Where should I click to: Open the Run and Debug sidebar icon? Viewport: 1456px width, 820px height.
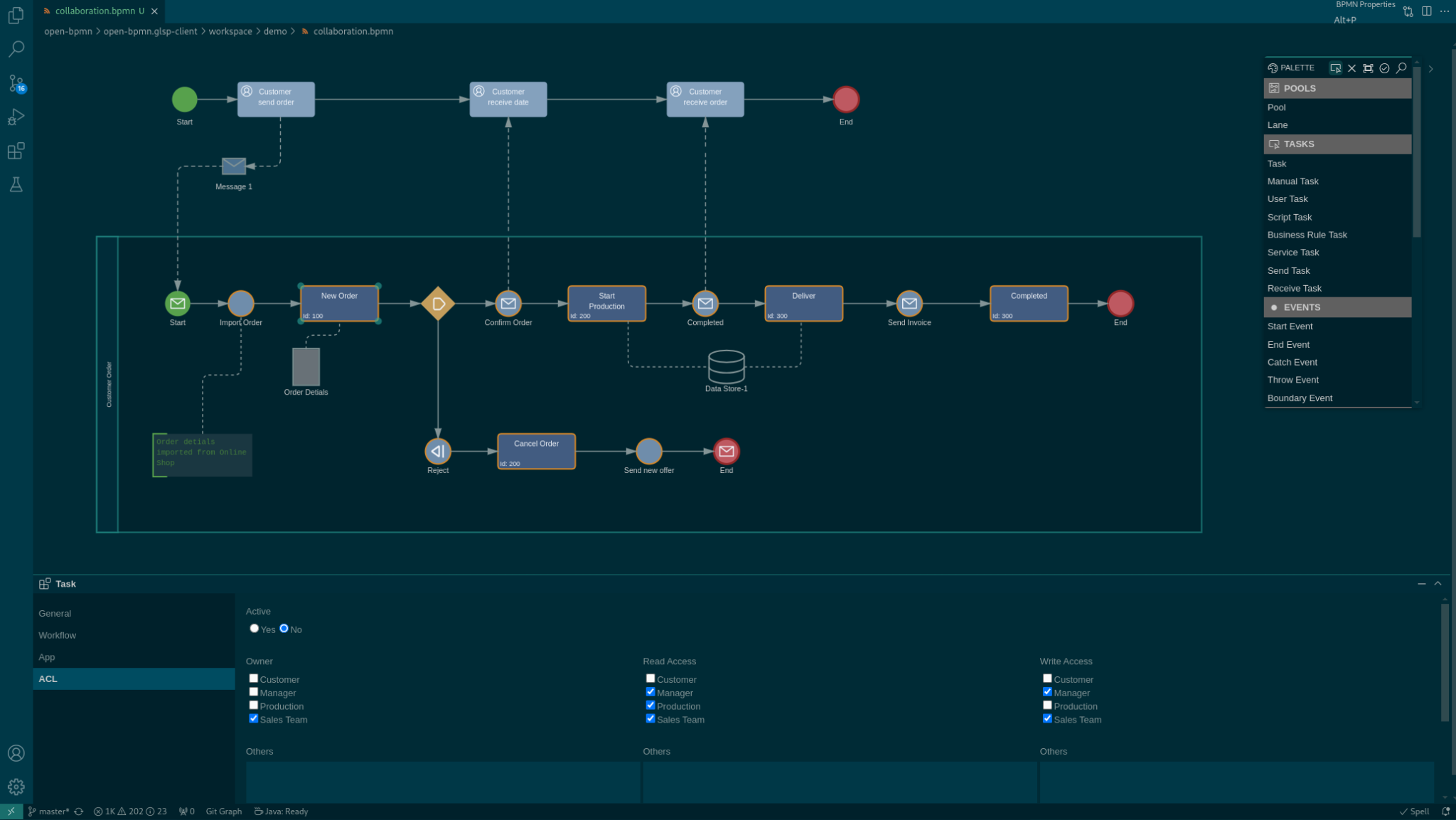(x=16, y=117)
